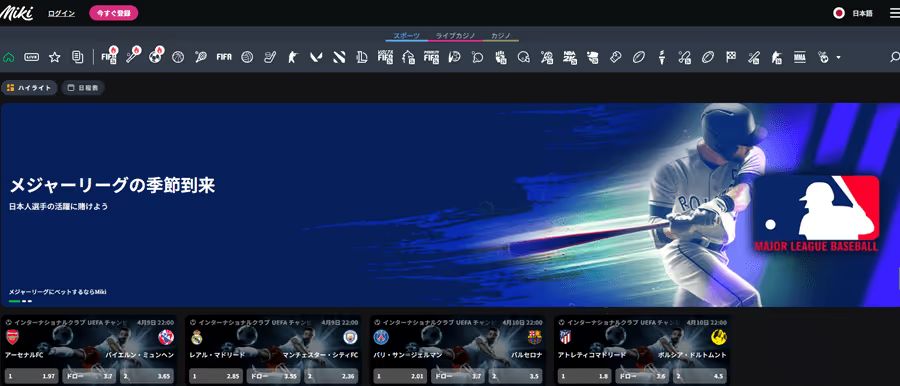Open the Major League Baseball banner
This screenshot has height=386, width=900.
pos(450,204)
